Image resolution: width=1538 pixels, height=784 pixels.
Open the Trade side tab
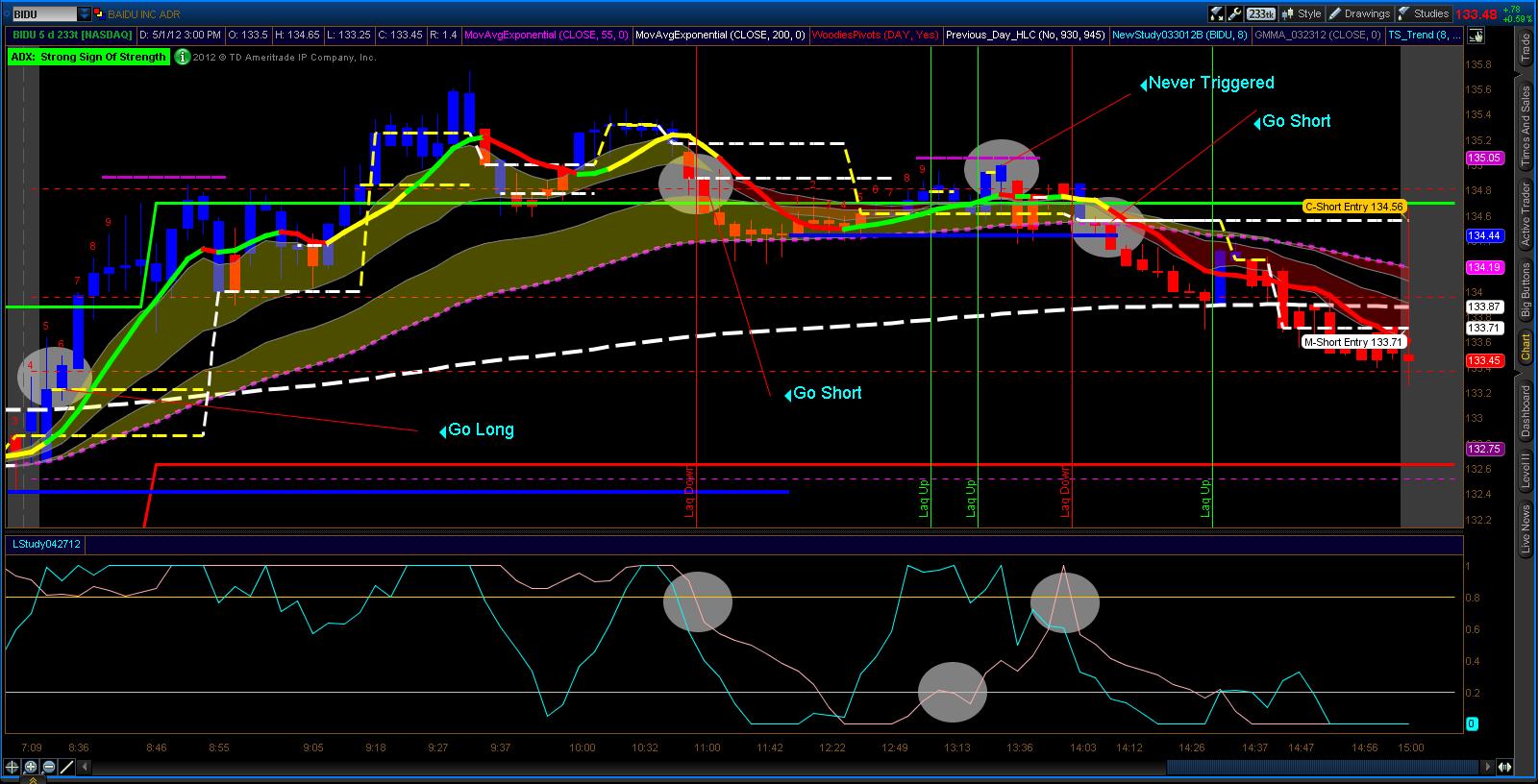pos(1526,49)
